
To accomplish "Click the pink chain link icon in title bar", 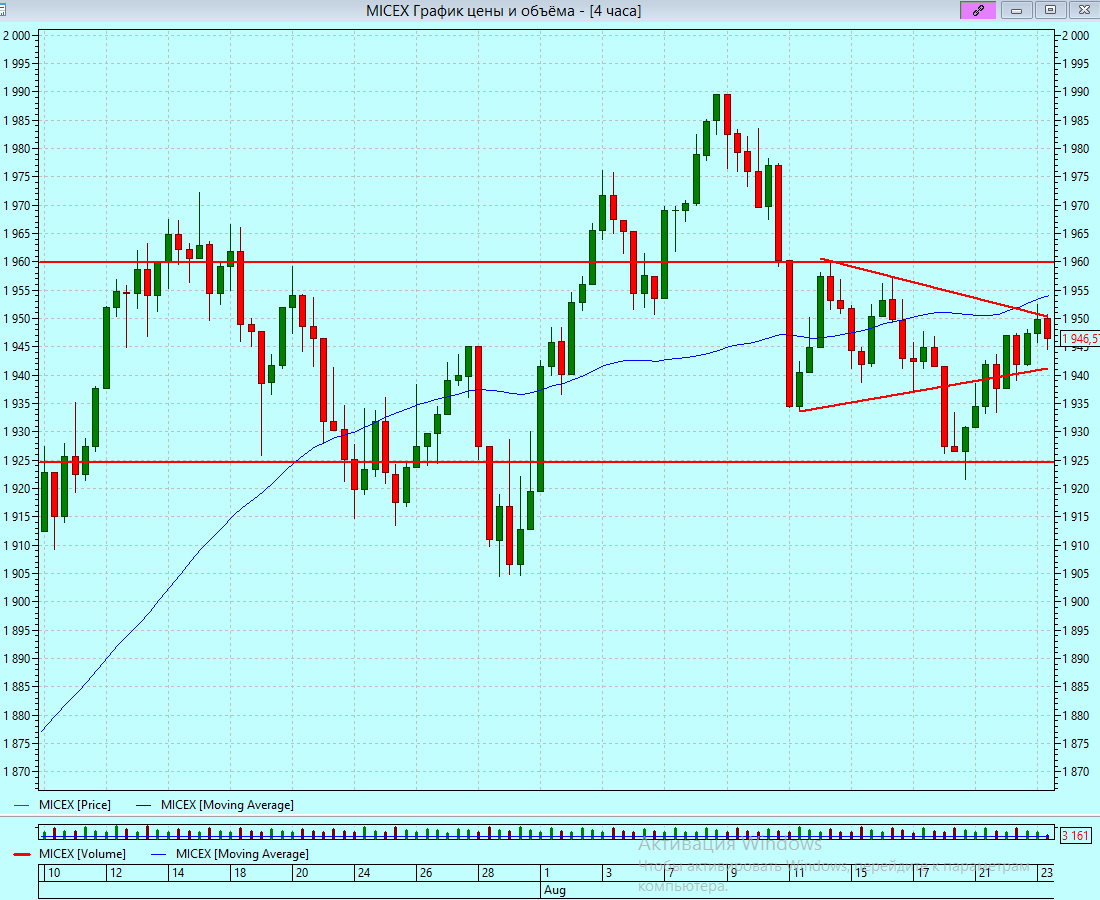I will pyautogui.click(x=977, y=10).
